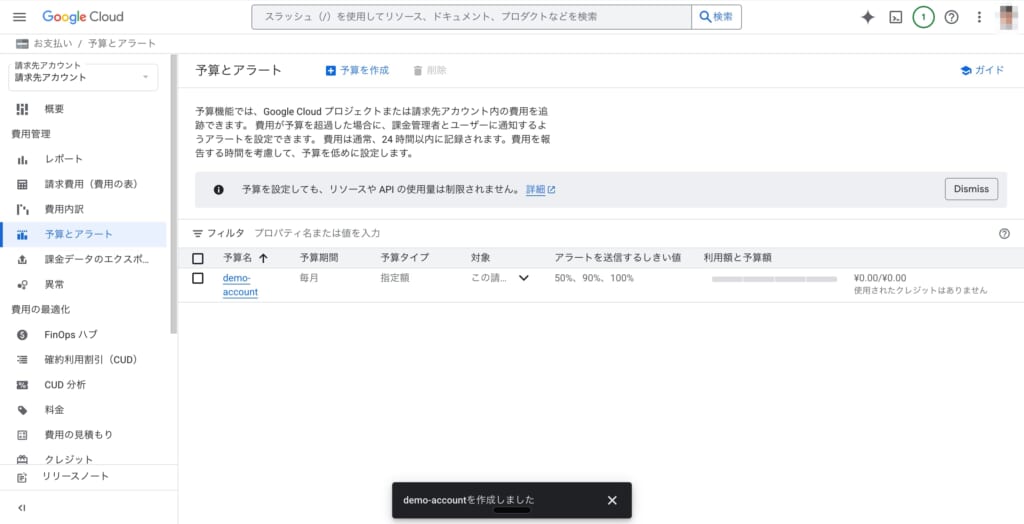Open the three-dot more options menu
Viewport: 1024px width, 524px height.
pos(979,17)
